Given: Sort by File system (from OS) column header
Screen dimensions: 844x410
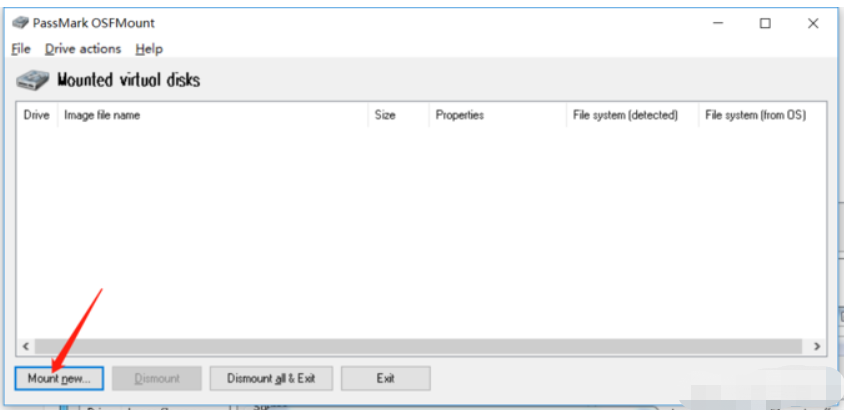Looking at the screenshot, I should click(x=762, y=115).
